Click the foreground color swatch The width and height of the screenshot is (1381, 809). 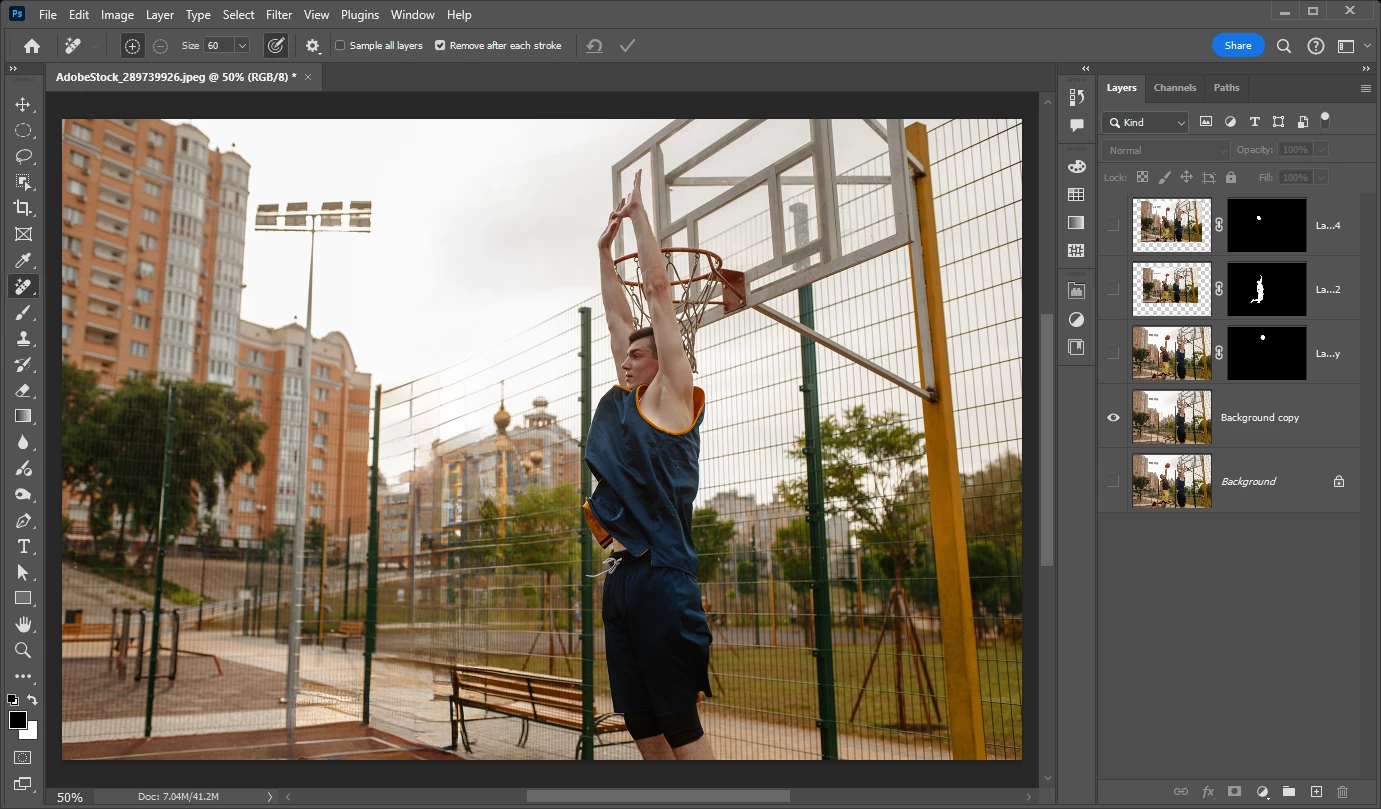(x=18, y=720)
